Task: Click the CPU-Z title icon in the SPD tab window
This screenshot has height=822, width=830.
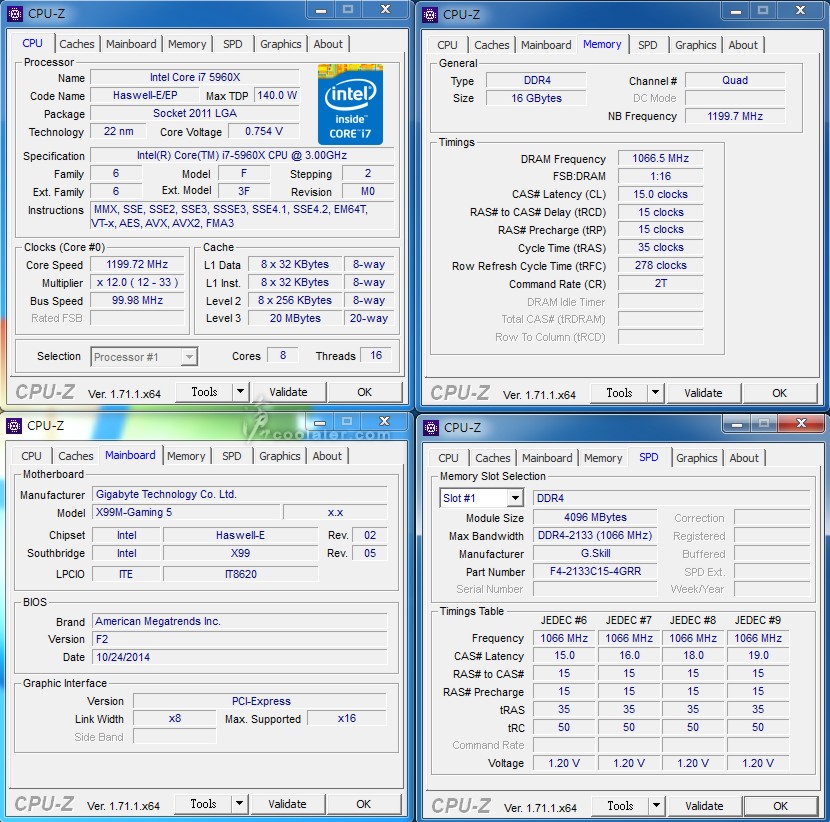Action: coord(431,428)
